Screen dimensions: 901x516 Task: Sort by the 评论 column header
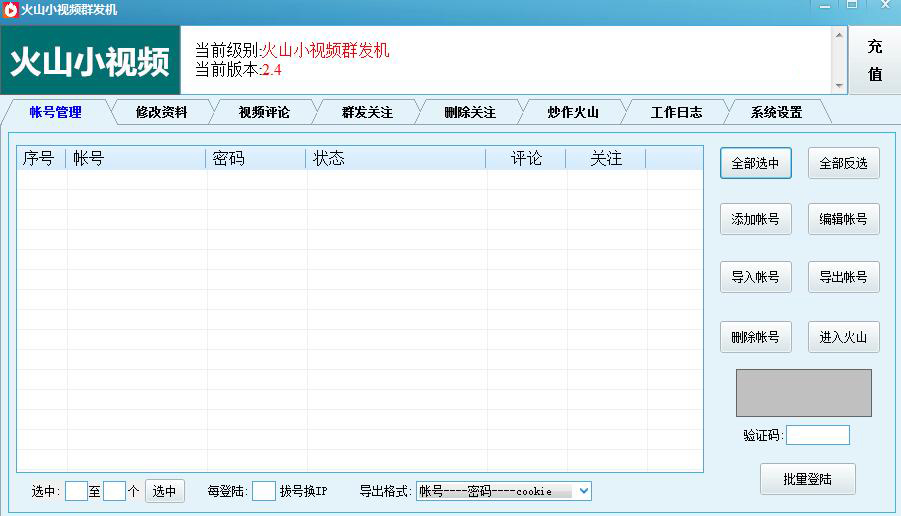526,158
